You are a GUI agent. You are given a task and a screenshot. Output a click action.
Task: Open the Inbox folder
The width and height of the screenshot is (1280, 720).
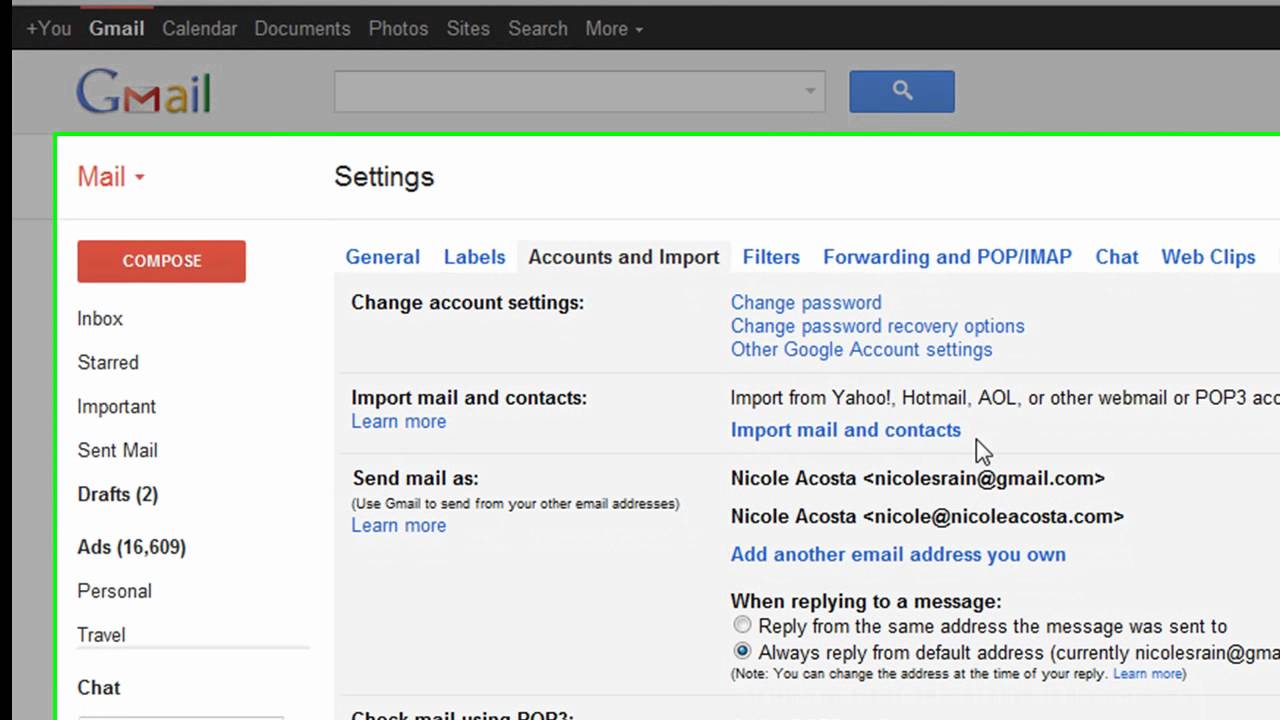100,319
